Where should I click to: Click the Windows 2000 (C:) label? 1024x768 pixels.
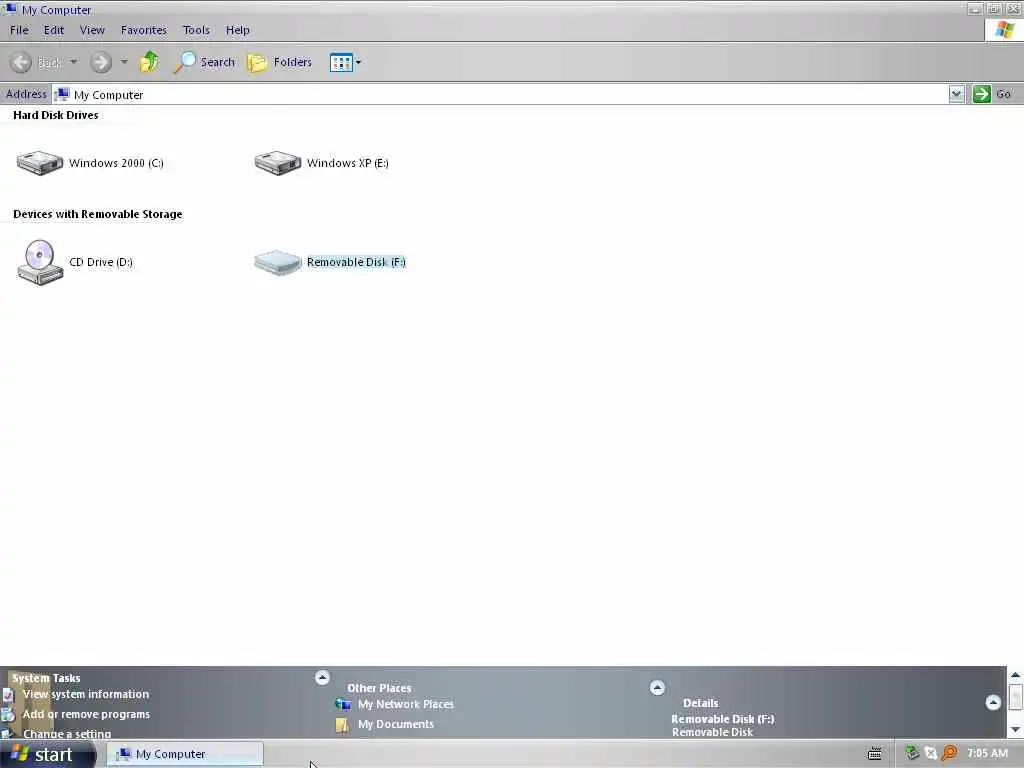pos(116,163)
